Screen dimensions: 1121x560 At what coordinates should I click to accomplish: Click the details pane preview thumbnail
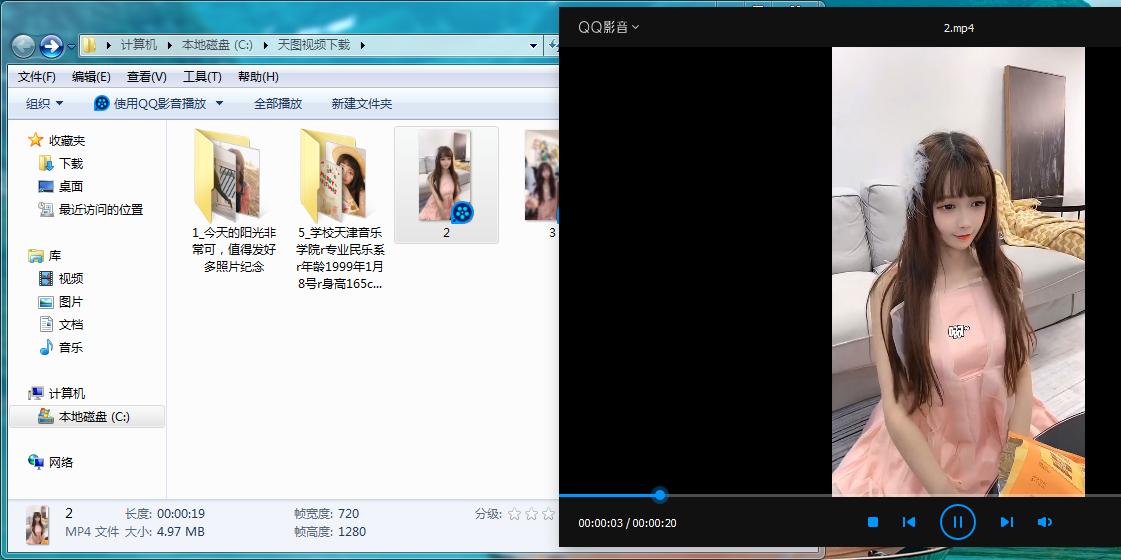(37, 525)
